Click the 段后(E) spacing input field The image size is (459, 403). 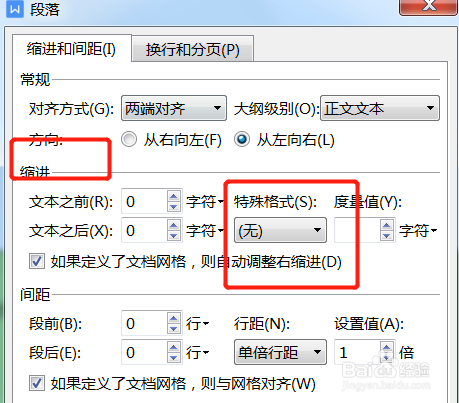pyautogui.click(x=144, y=352)
